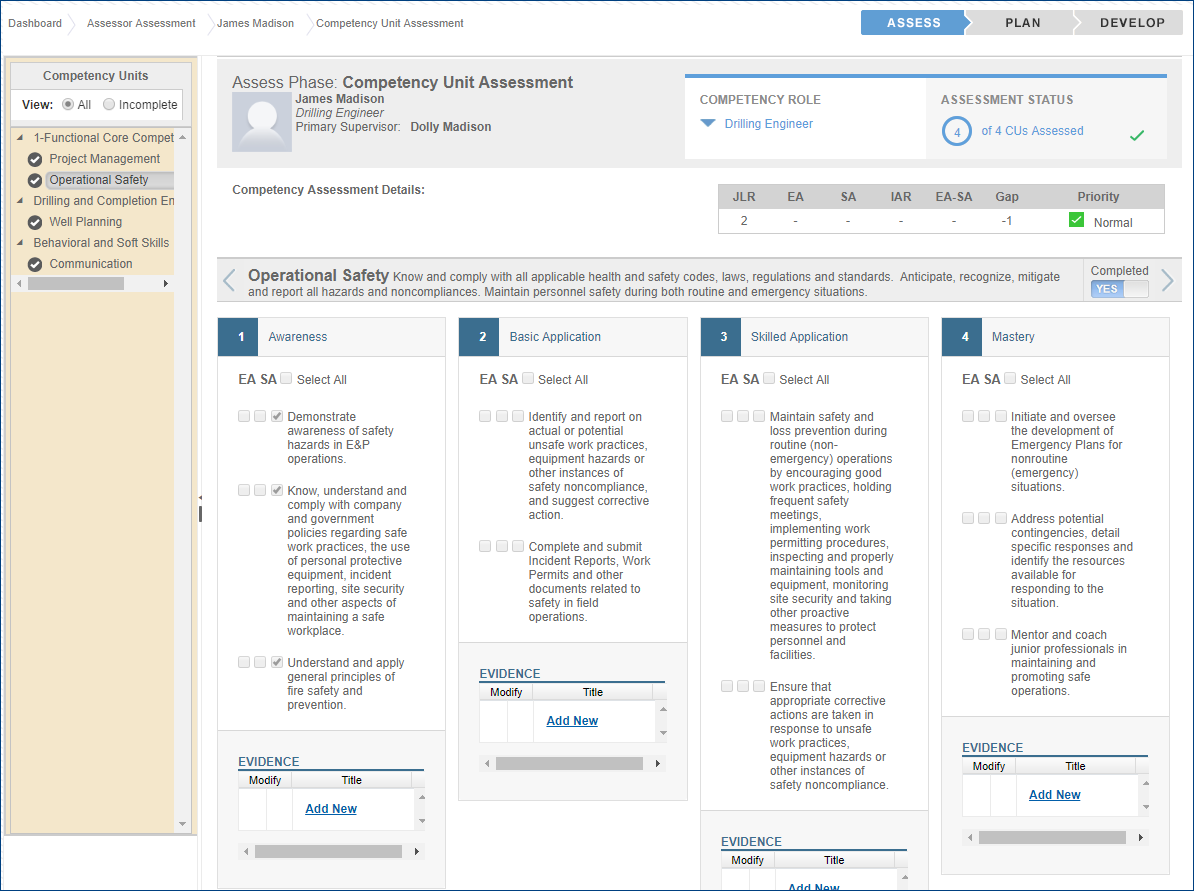
Task: Click the level 2 Basic Application badge
Action: (x=479, y=337)
